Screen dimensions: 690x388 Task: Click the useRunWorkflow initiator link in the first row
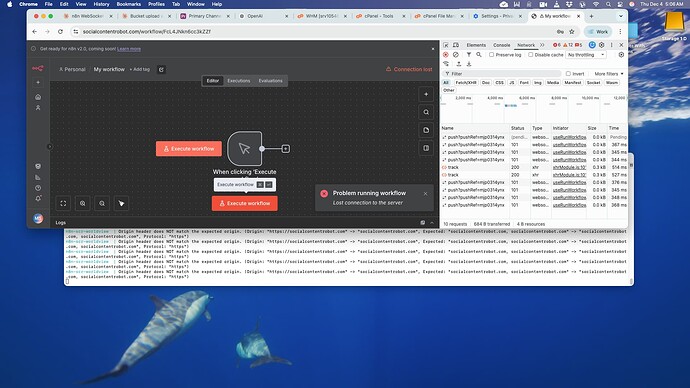[x=569, y=137]
